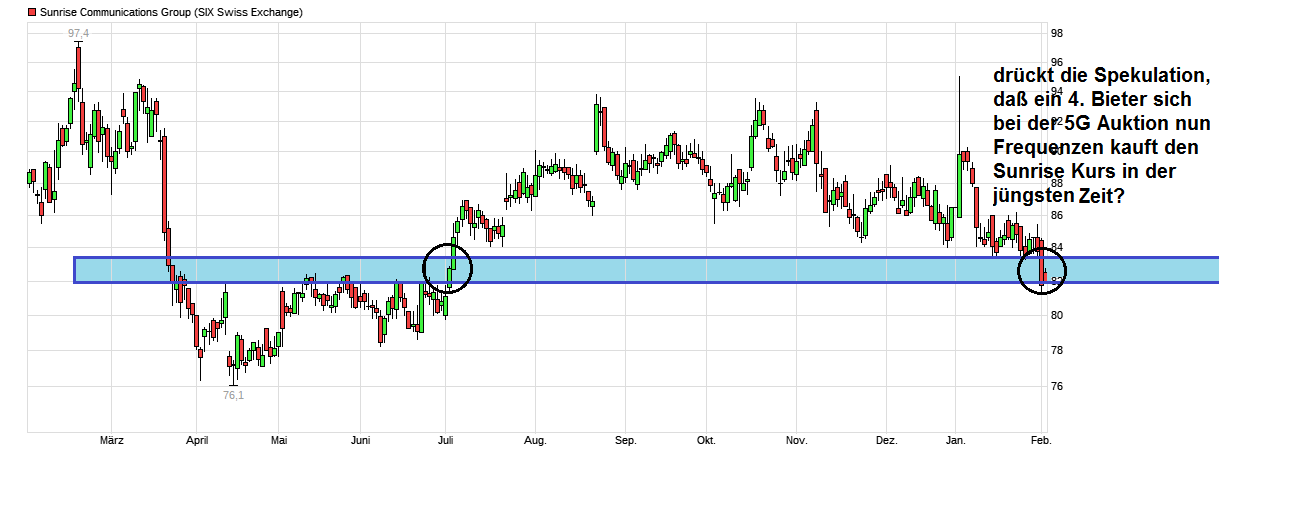Select the '86' price axis label
This screenshot has width=1300, height=530.
click(1056, 216)
